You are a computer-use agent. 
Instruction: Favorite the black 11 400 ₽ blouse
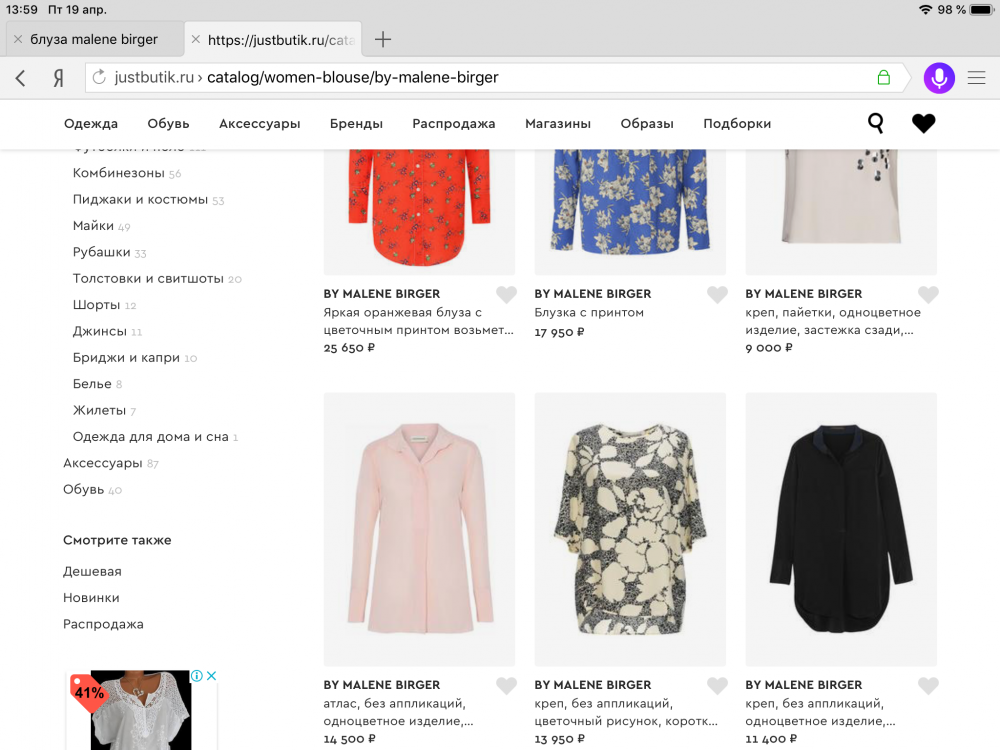click(x=928, y=685)
